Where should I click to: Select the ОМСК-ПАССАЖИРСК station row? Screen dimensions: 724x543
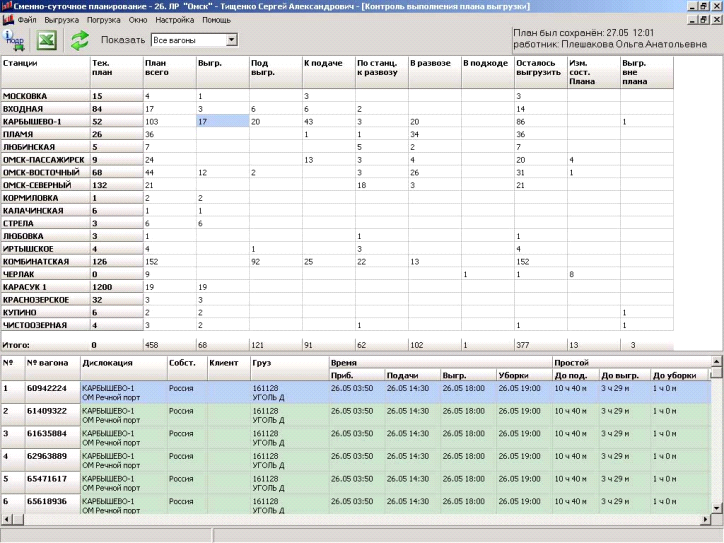[x=337, y=160]
